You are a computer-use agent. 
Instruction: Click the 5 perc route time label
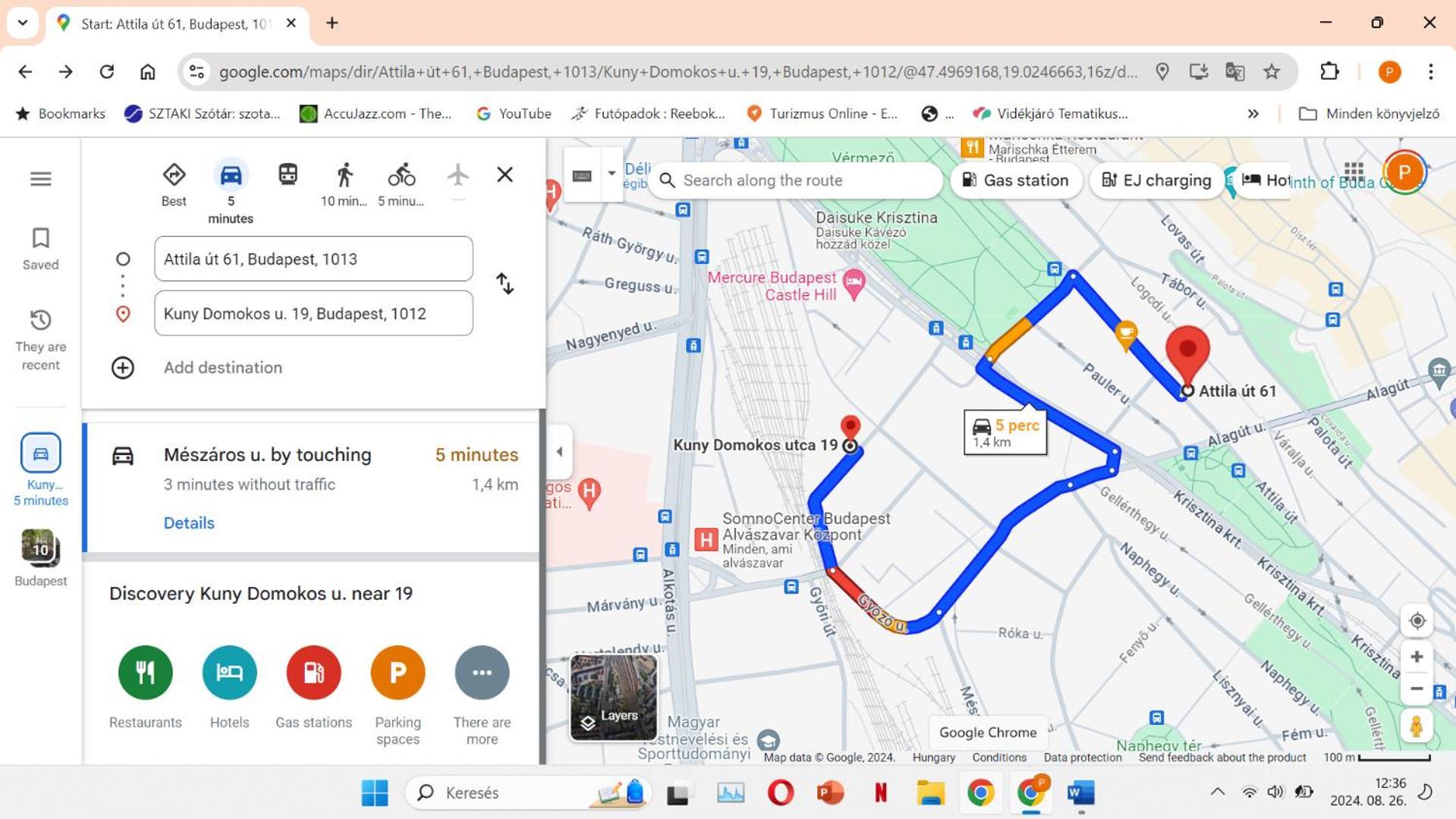(1005, 432)
